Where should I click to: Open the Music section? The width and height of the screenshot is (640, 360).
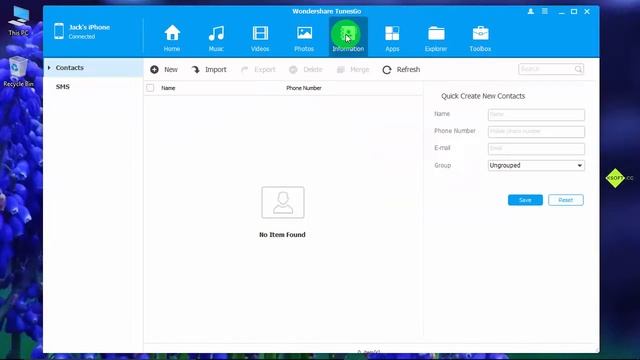pyautogui.click(x=216, y=38)
